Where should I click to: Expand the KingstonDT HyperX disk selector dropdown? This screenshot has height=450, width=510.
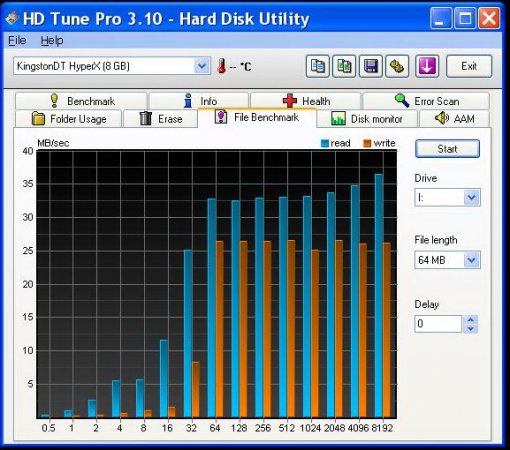[x=202, y=66]
